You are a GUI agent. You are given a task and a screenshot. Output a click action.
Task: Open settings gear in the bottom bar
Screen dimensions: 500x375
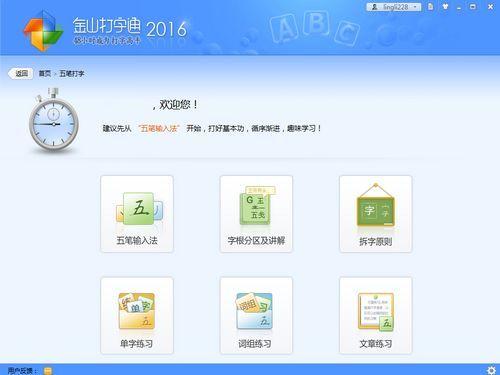491,370
